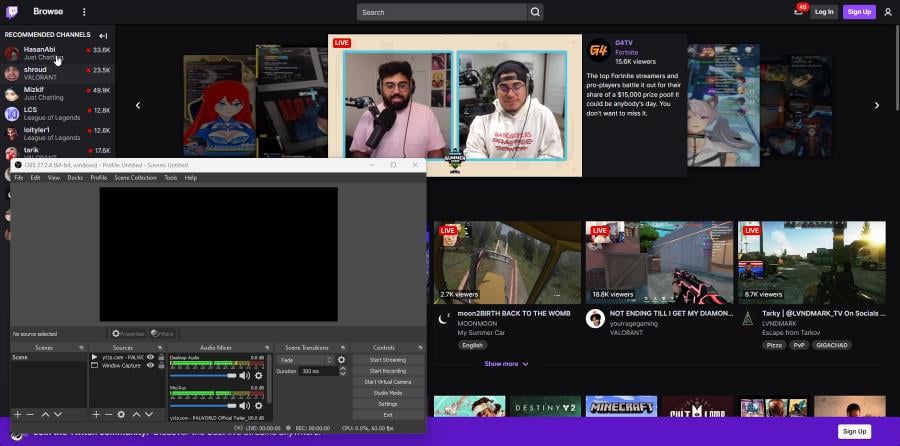Open the Tools menu in OBS

click(x=171, y=178)
